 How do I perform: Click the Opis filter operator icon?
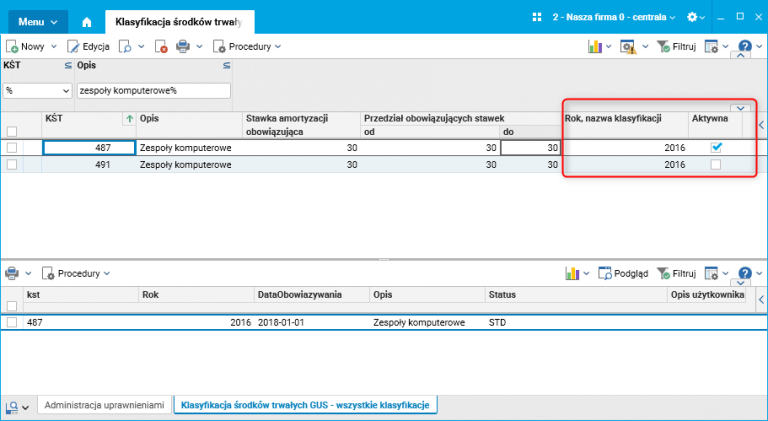point(226,66)
